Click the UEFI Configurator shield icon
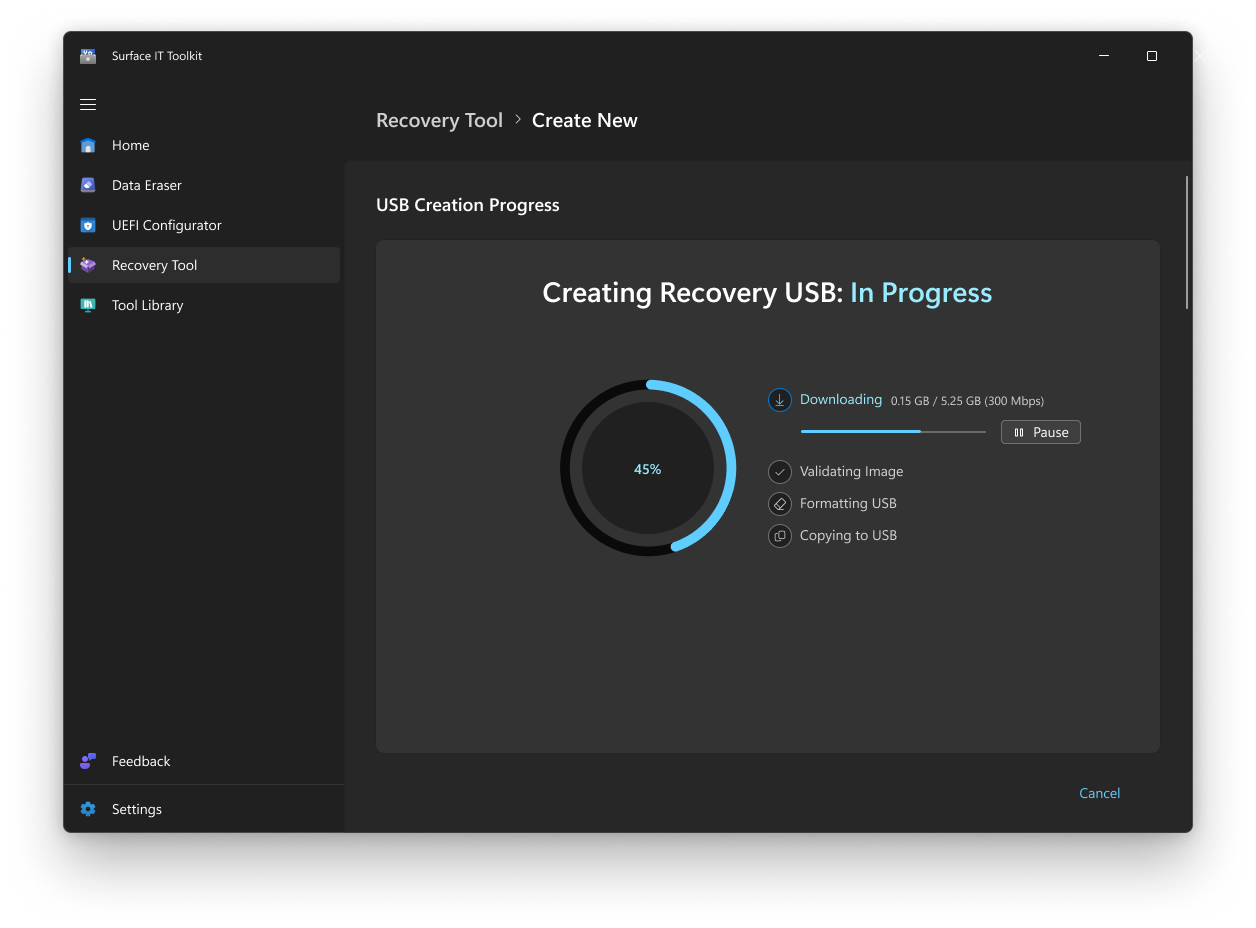This screenshot has width=1256, height=928. point(88,225)
